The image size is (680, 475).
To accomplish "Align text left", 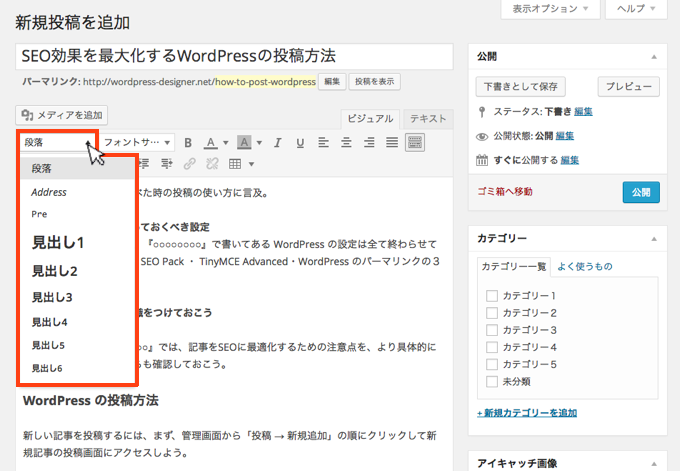I will [323, 142].
